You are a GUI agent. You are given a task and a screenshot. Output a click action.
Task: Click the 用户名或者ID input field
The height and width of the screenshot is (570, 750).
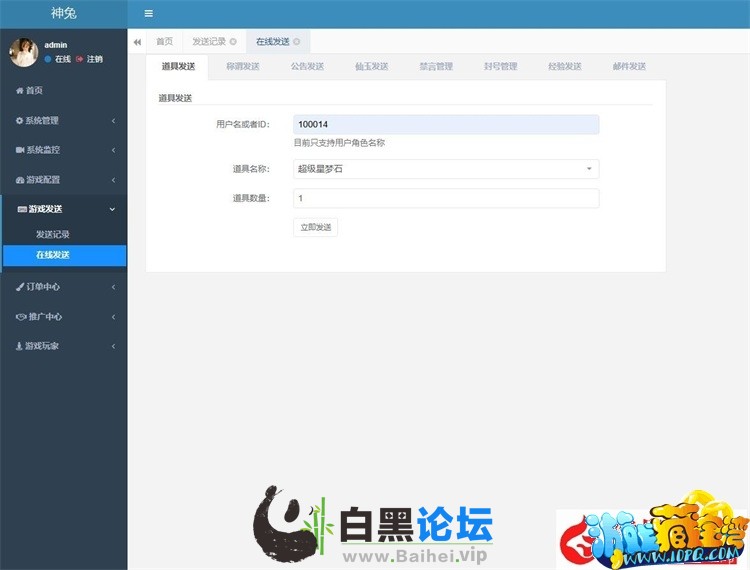click(446, 124)
